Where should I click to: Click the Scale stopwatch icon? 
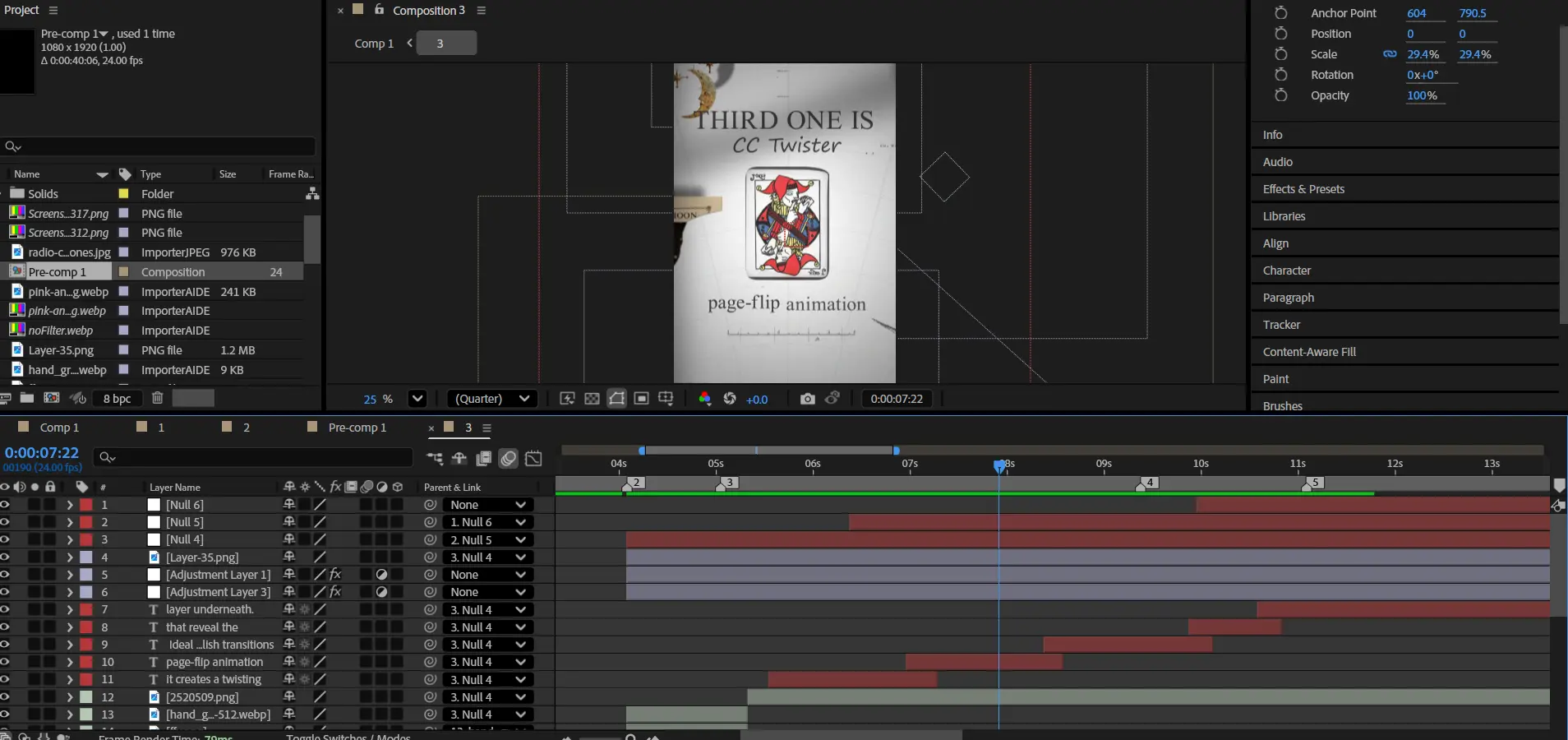(1280, 54)
